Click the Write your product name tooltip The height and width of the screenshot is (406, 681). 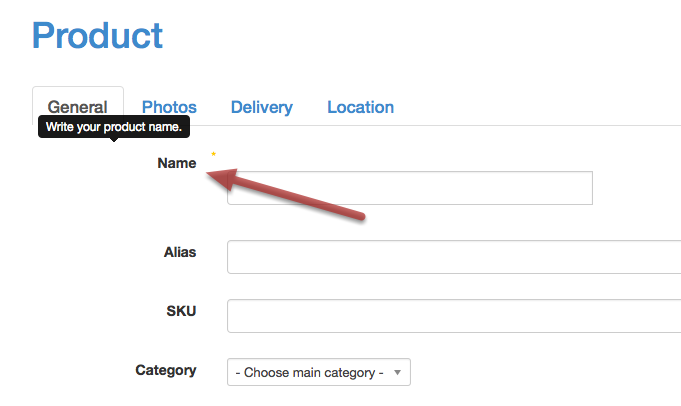[114, 127]
